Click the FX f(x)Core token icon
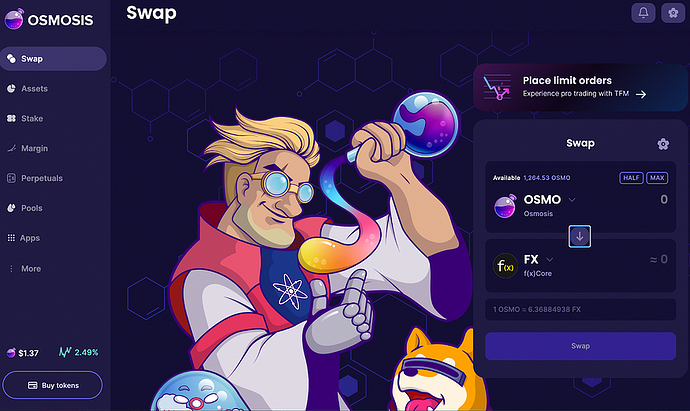The width and height of the screenshot is (690, 411). tap(505, 266)
